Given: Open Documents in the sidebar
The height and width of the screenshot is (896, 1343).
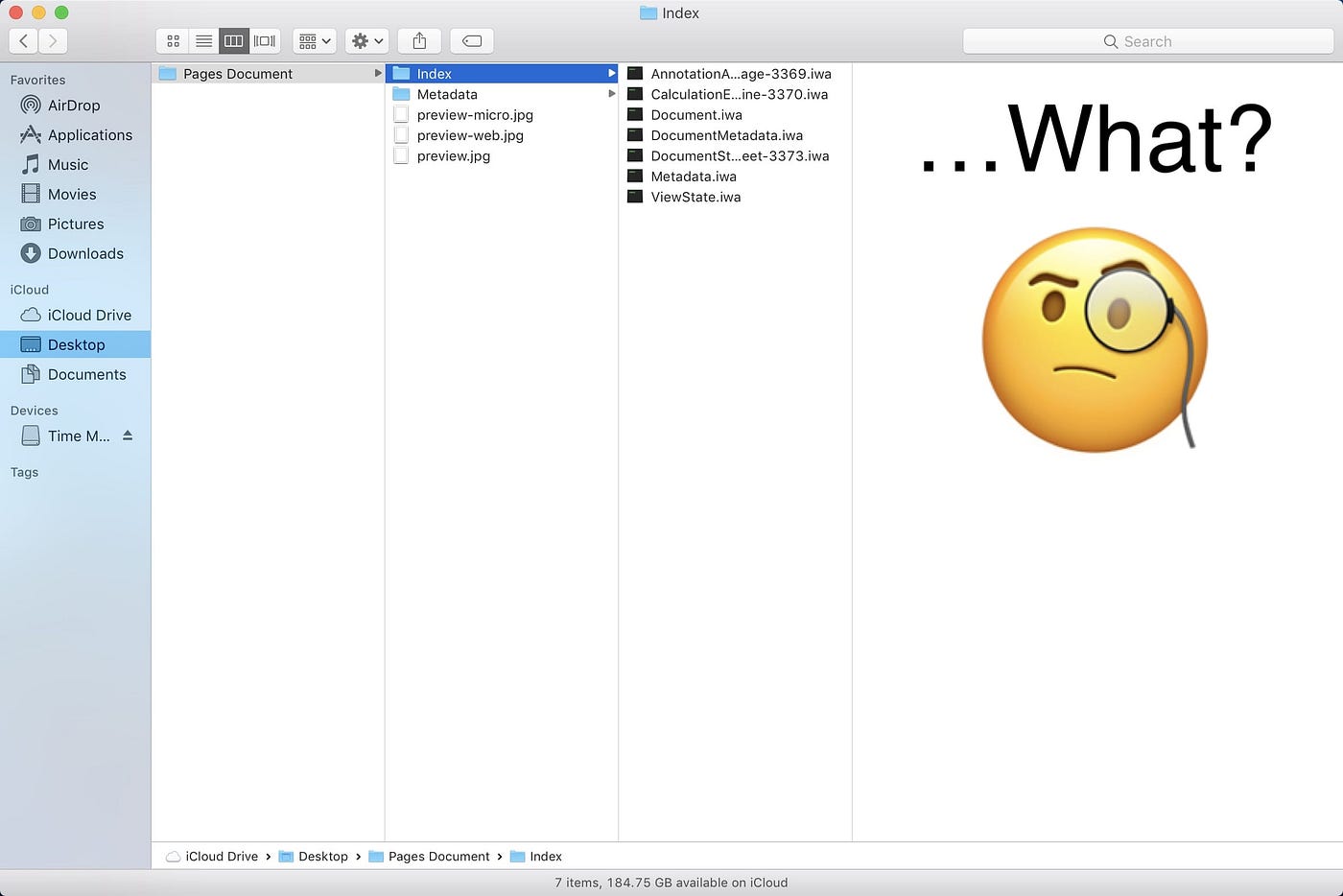Looking at the screenshot, I should click(x=75, y=375).
